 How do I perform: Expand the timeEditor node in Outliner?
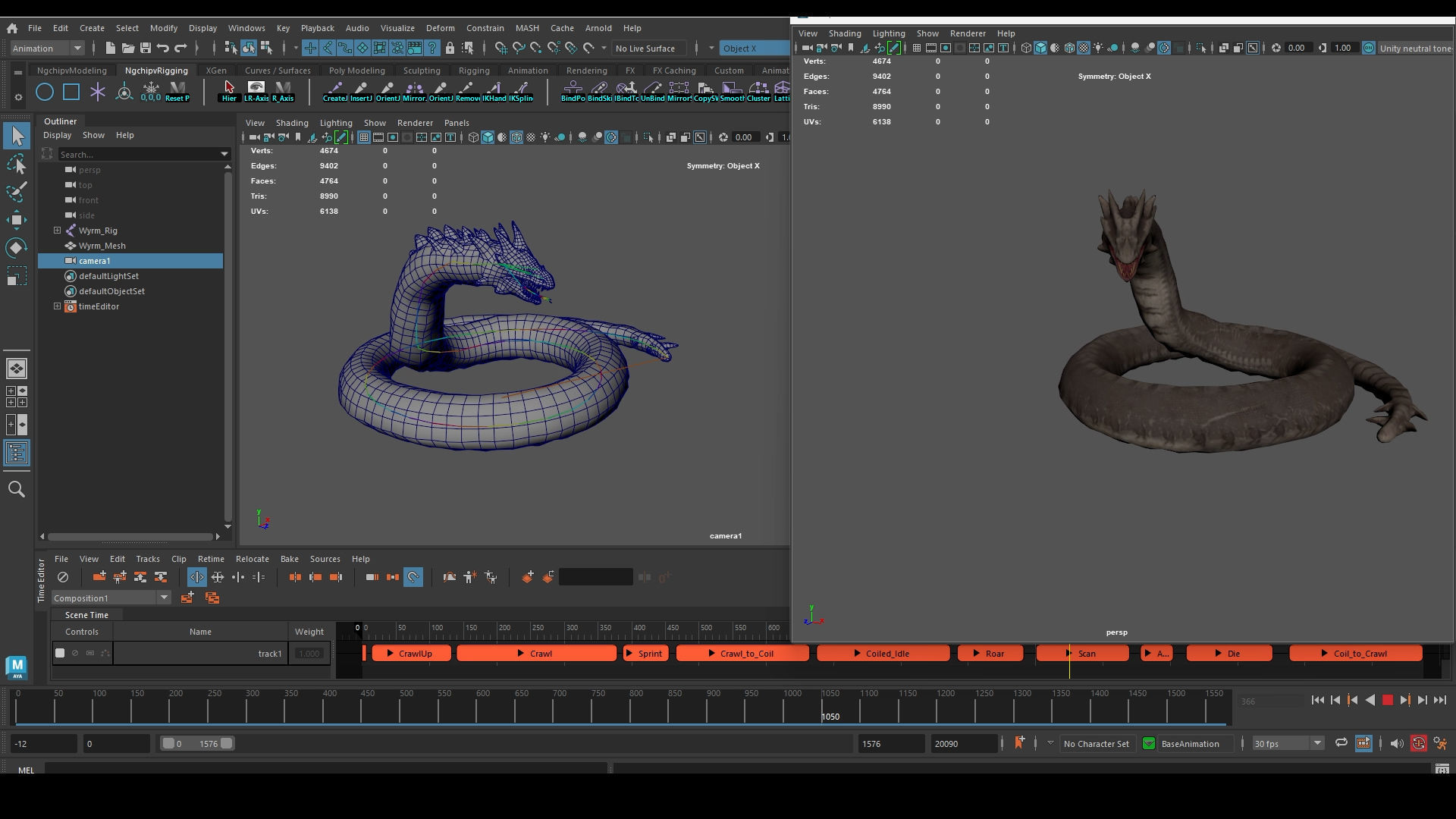click(57, 306)
